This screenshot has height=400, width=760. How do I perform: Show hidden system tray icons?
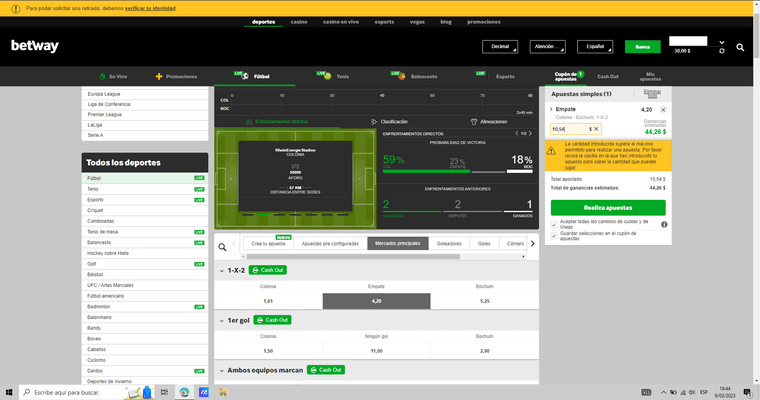pos(663,392)
